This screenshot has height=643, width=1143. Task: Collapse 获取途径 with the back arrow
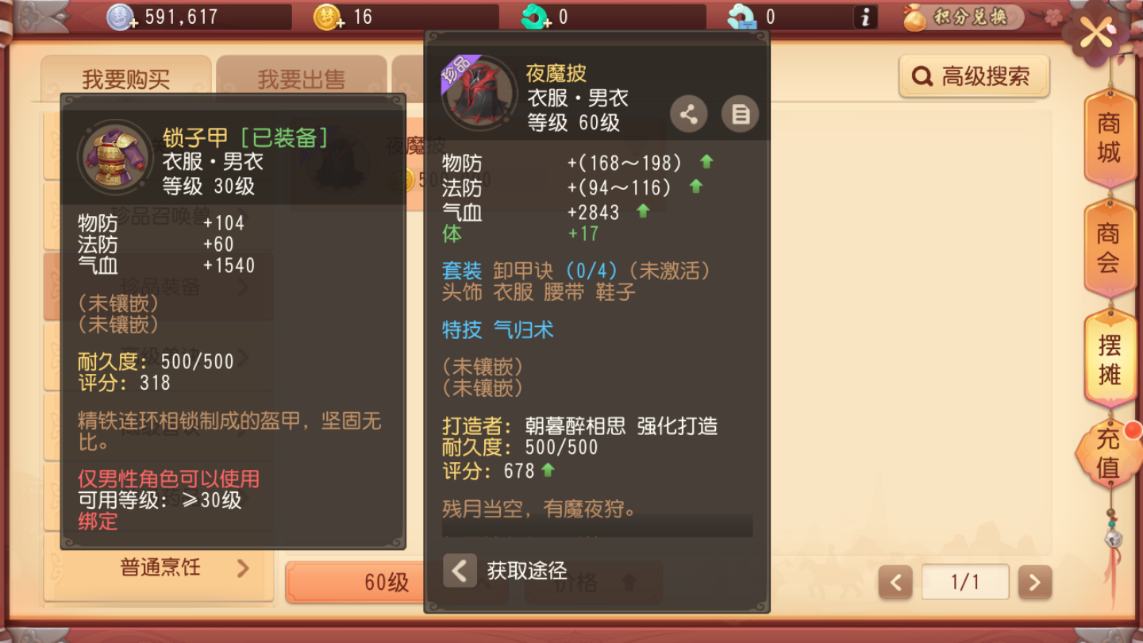point(460,571)
